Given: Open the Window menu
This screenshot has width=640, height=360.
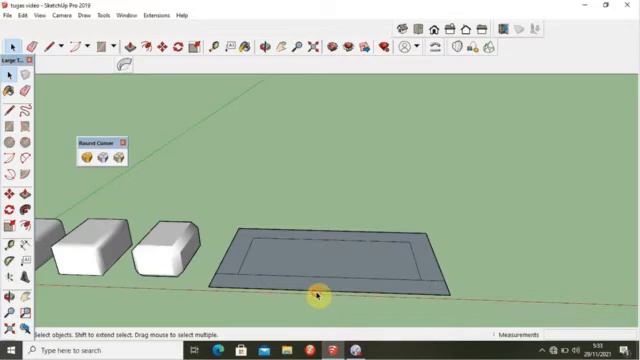Looking at the screenshot, I should [x=127, y=16].
